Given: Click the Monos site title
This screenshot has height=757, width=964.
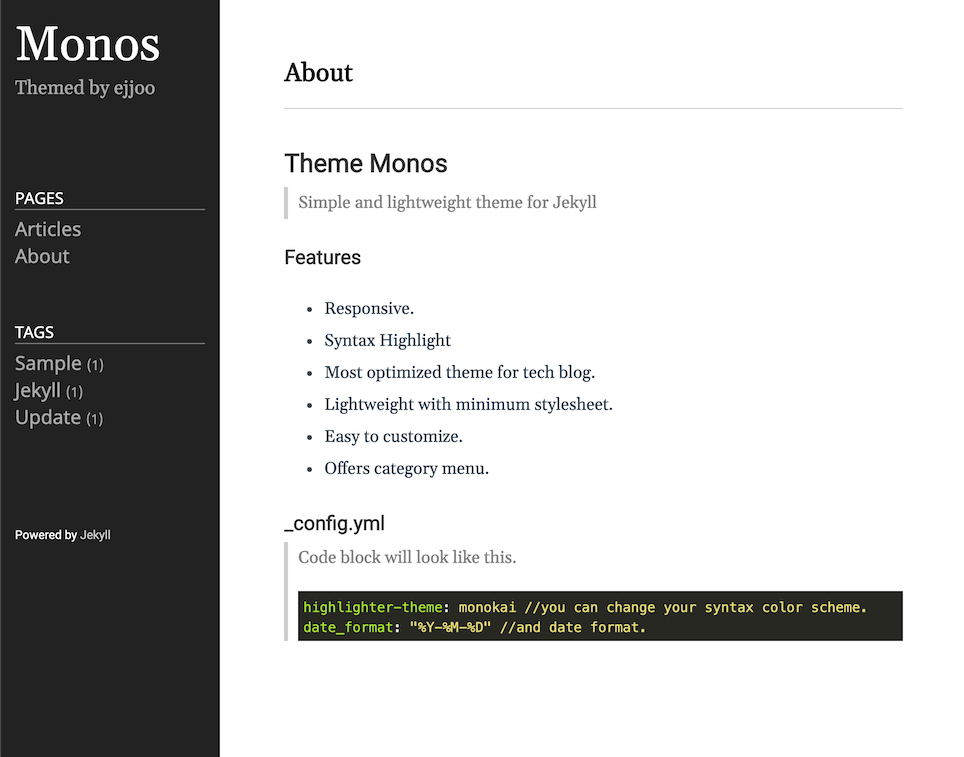Looking at the screenshot, I should pos(87,44).
